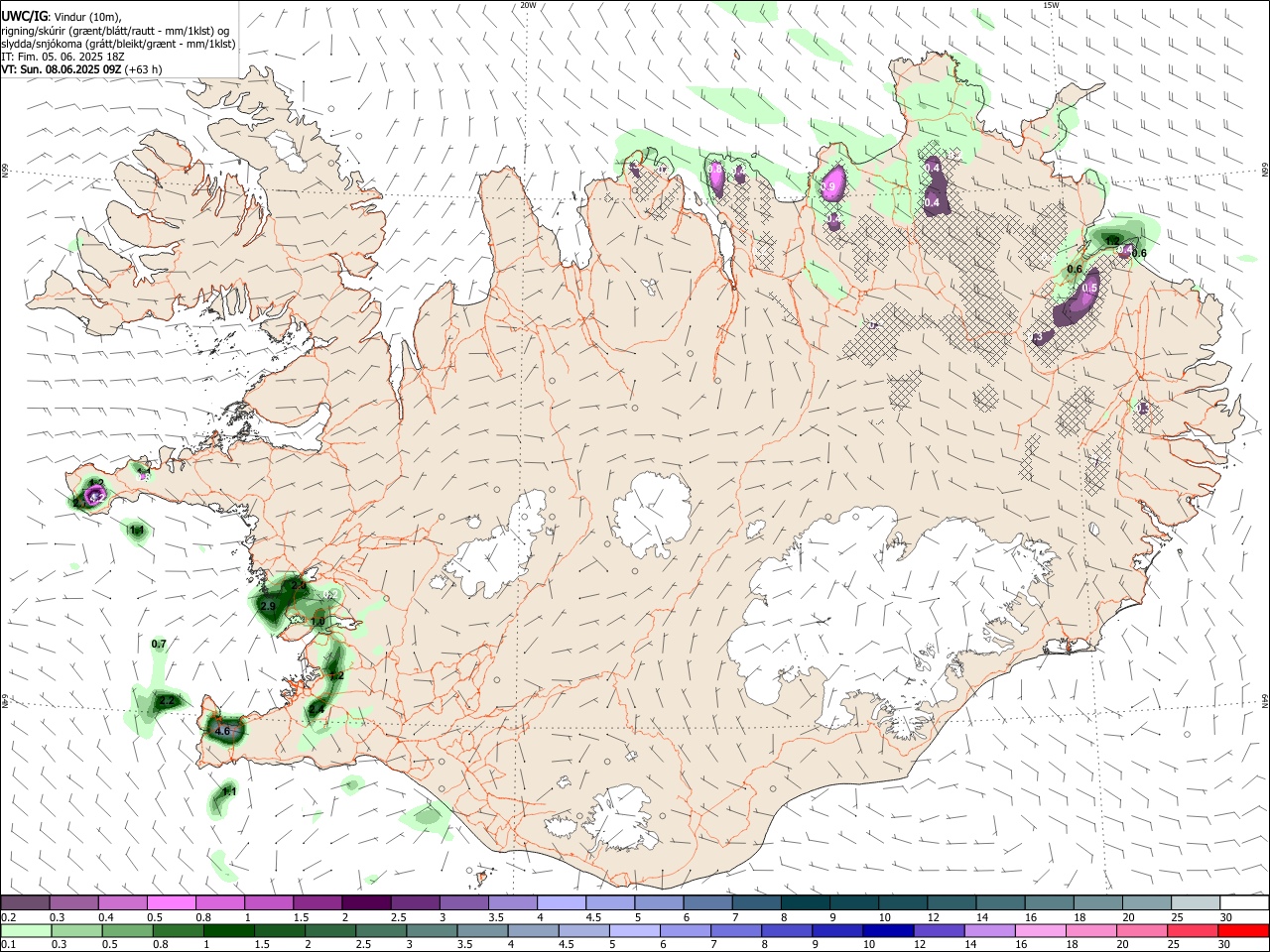
Task: Click the bold UWC/IG title text
Action: [24, 17]
